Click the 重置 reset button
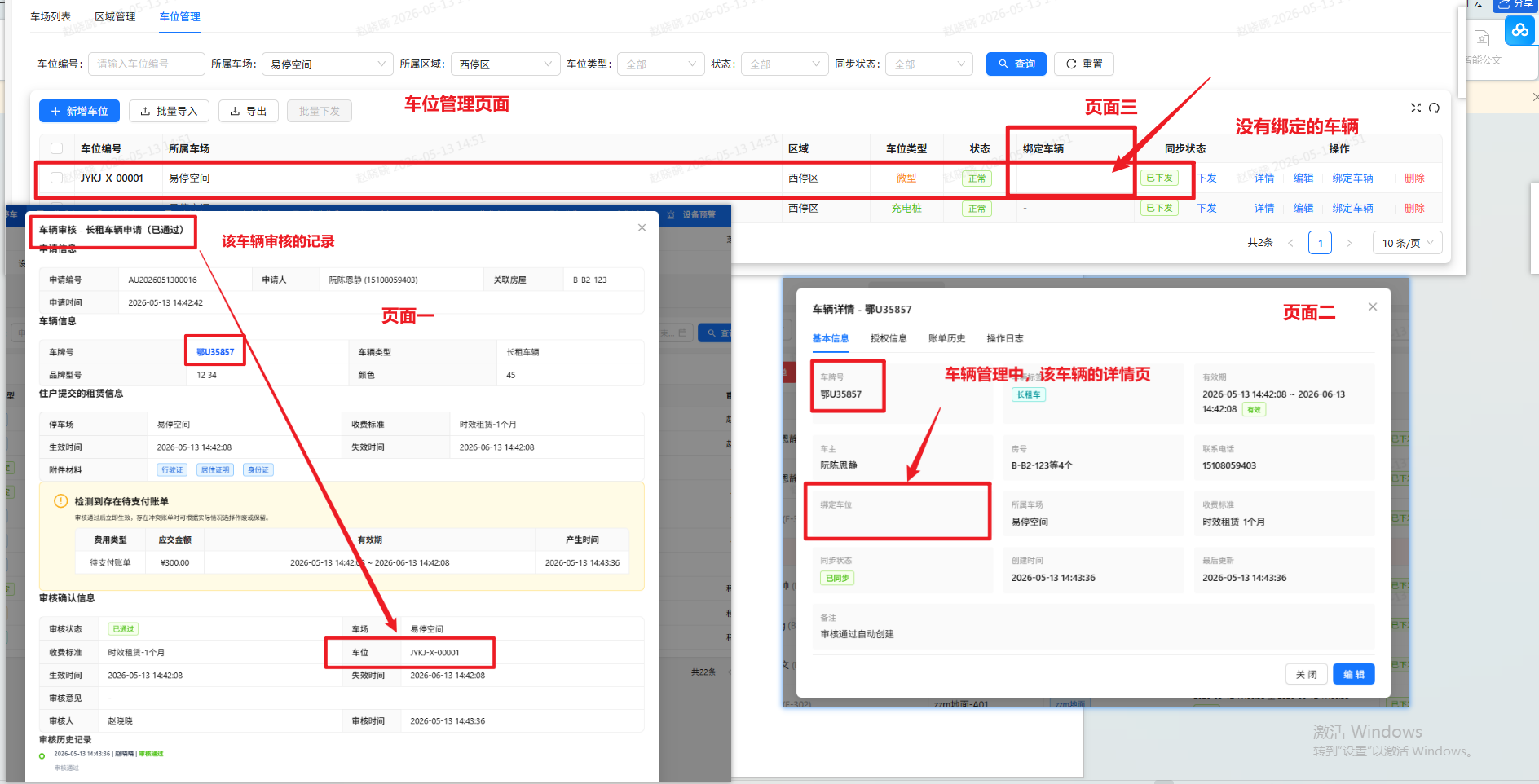1539x784 pixels. point(1084,64)
